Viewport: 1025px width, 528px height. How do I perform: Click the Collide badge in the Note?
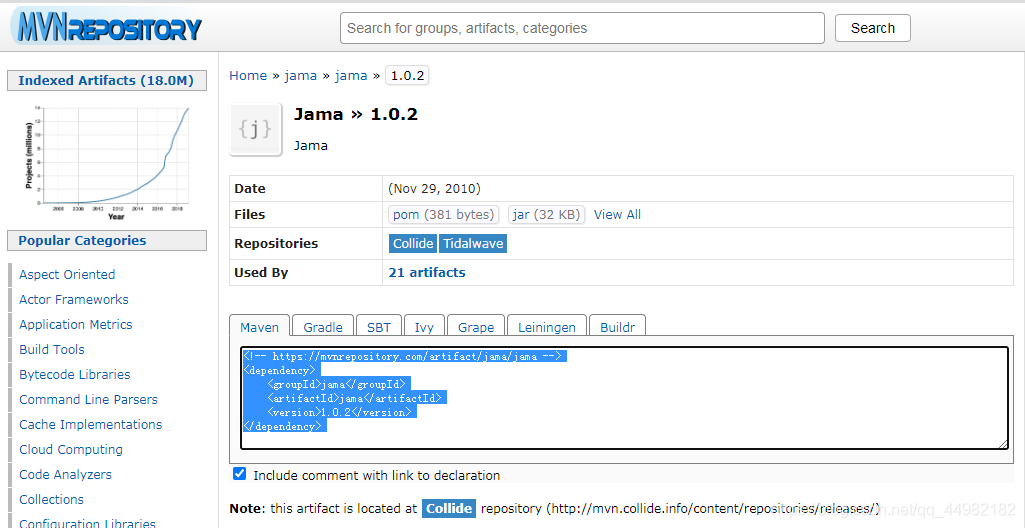coord(448,508)
